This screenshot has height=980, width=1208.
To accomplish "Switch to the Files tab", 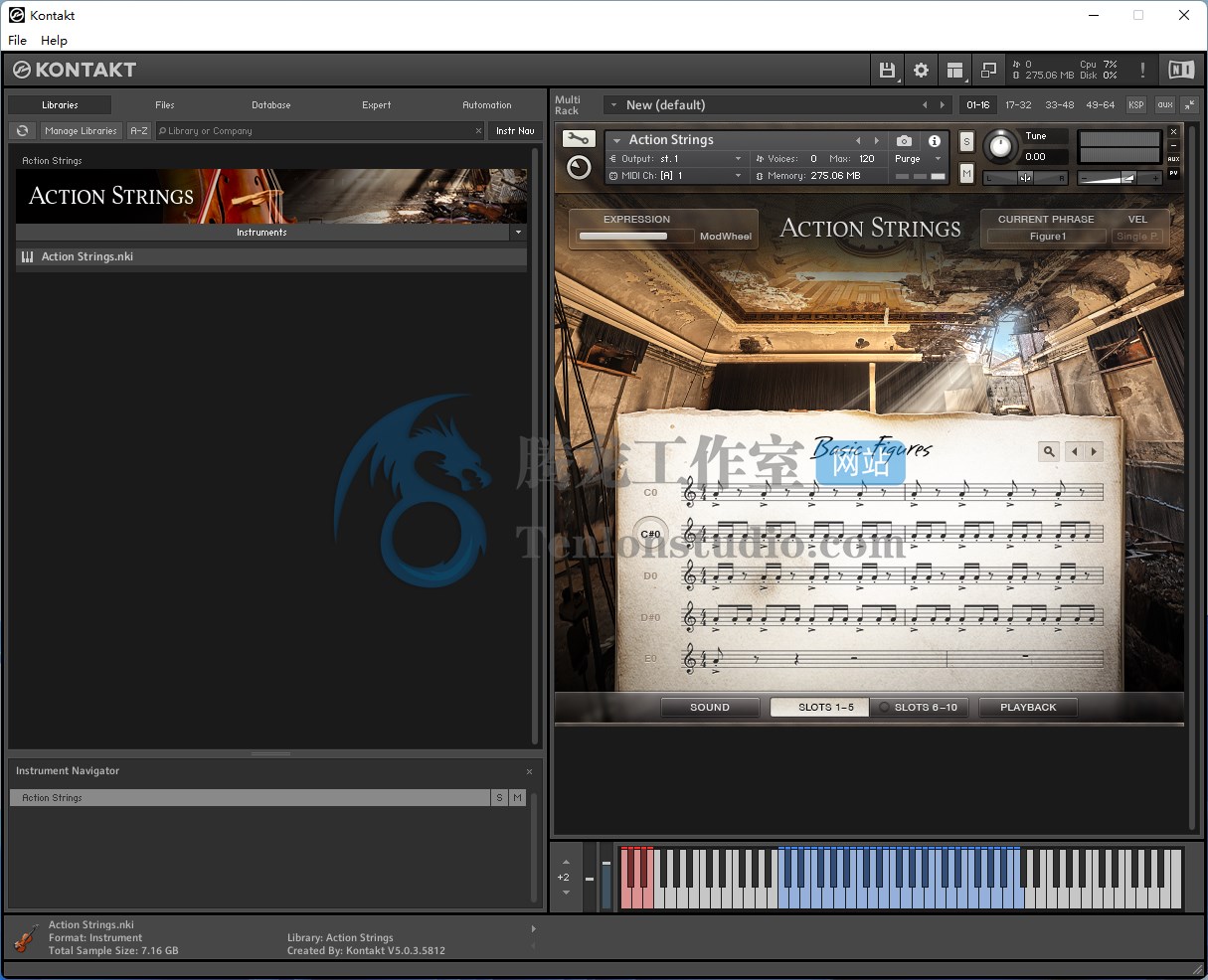I will [x=165, y=104].
